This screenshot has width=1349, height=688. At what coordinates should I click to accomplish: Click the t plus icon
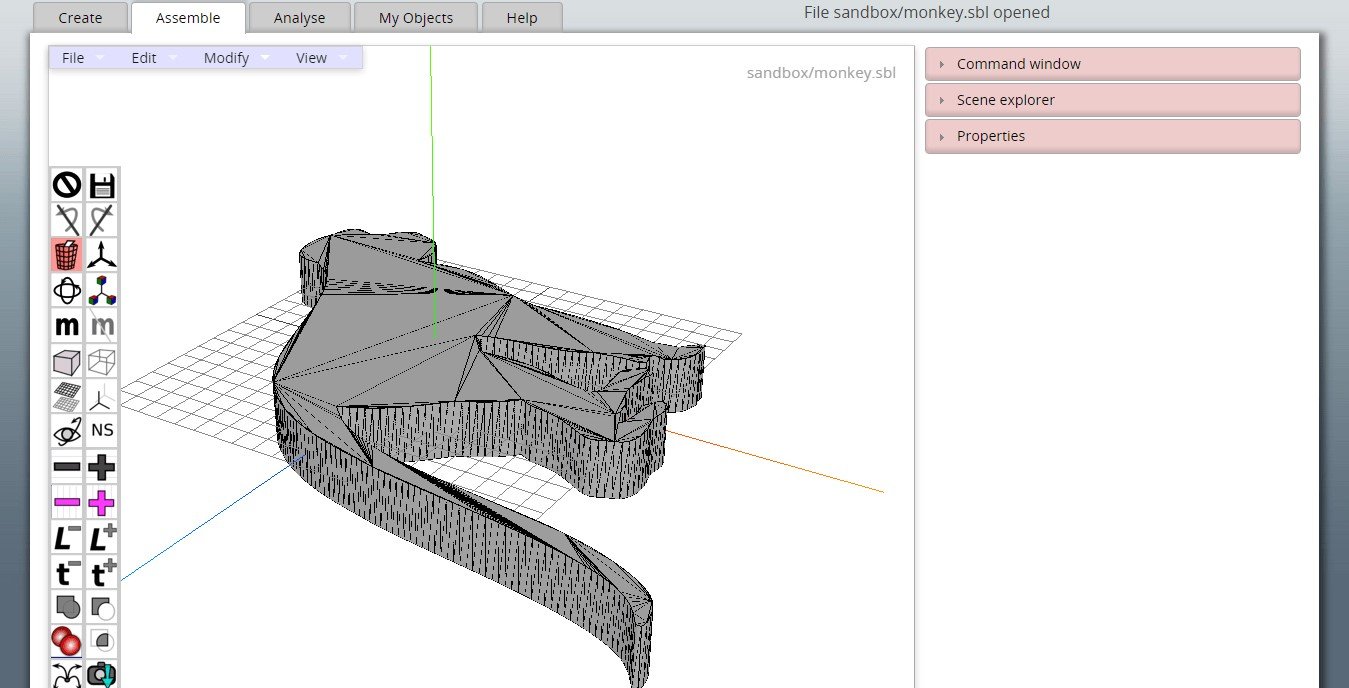[x=102, y=573]
